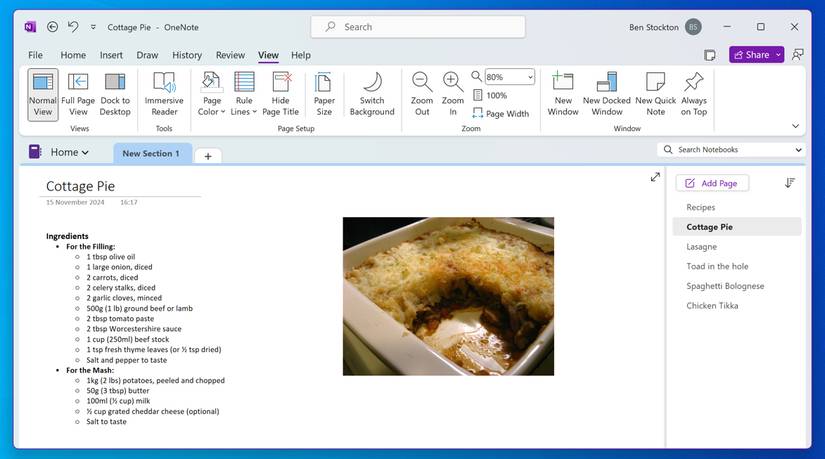Add a new section with plus tab
Screen dimensions: 825x459
point(208,156)
